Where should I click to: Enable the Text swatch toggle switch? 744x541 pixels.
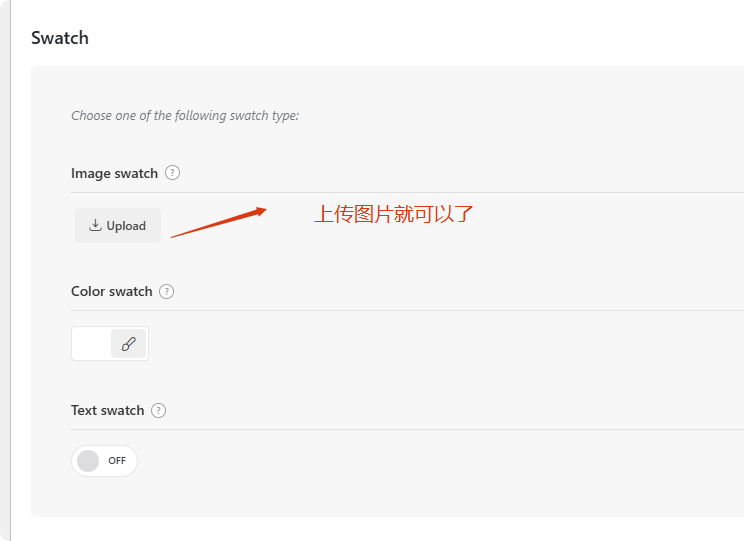click(x=104, y=461)
